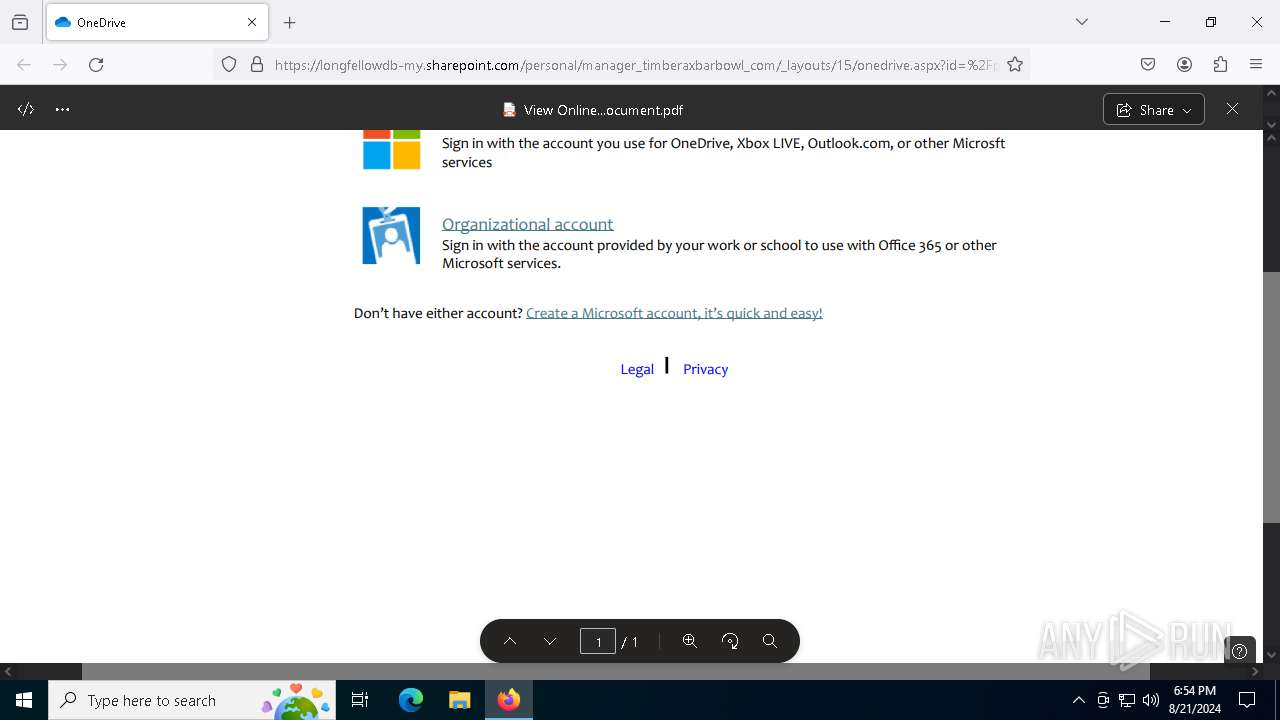
Task: Open the embed code viewer icon
Action: (x=26, y=109)
